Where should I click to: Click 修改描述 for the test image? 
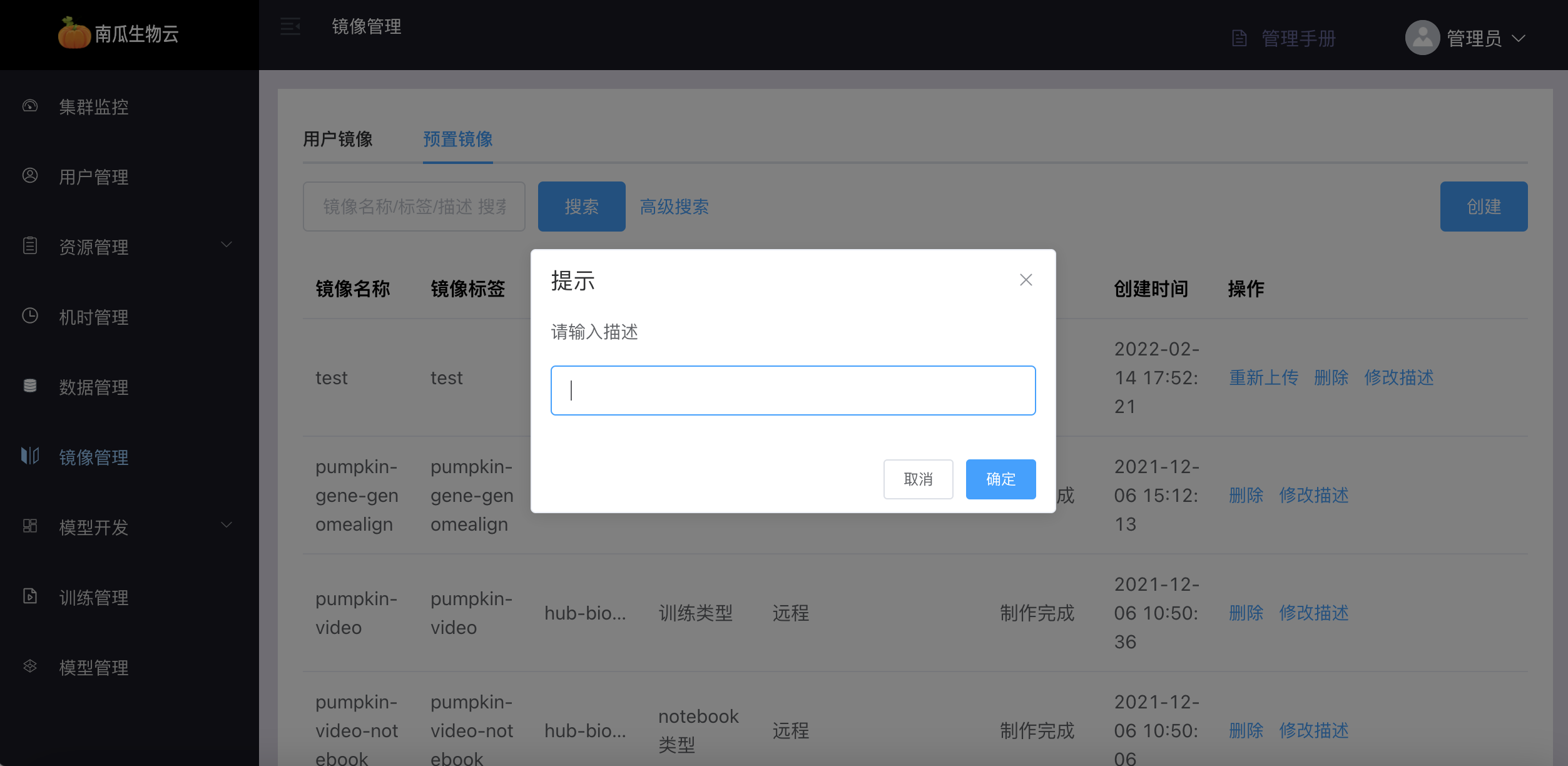pyautogui.click(x=1398, y=377)
